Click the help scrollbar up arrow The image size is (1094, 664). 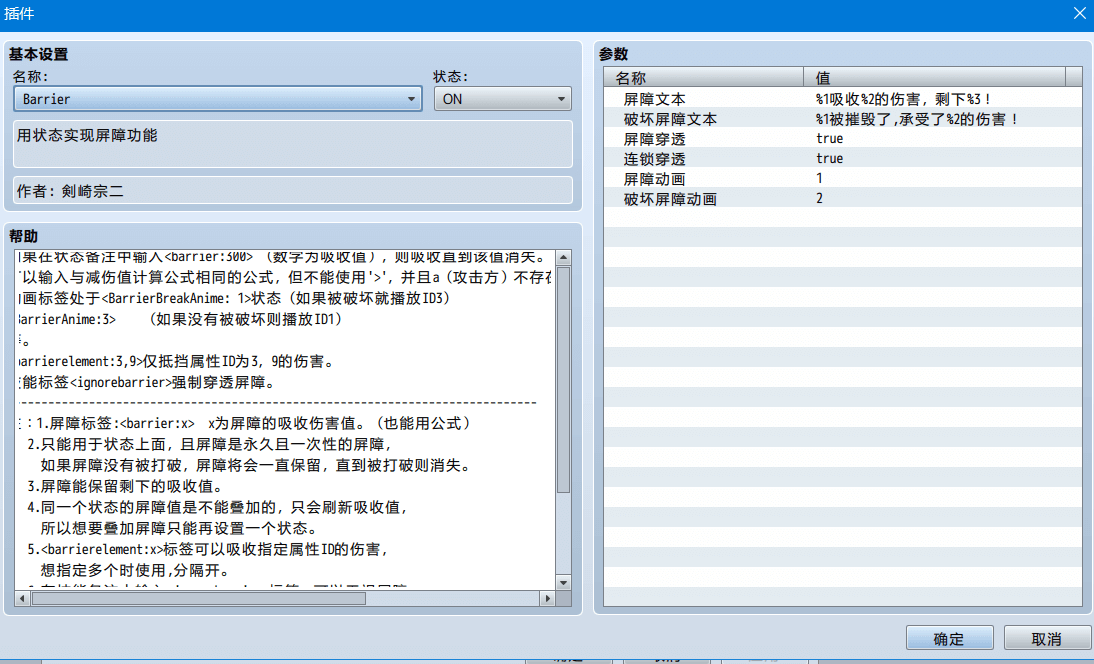(564, 258)
